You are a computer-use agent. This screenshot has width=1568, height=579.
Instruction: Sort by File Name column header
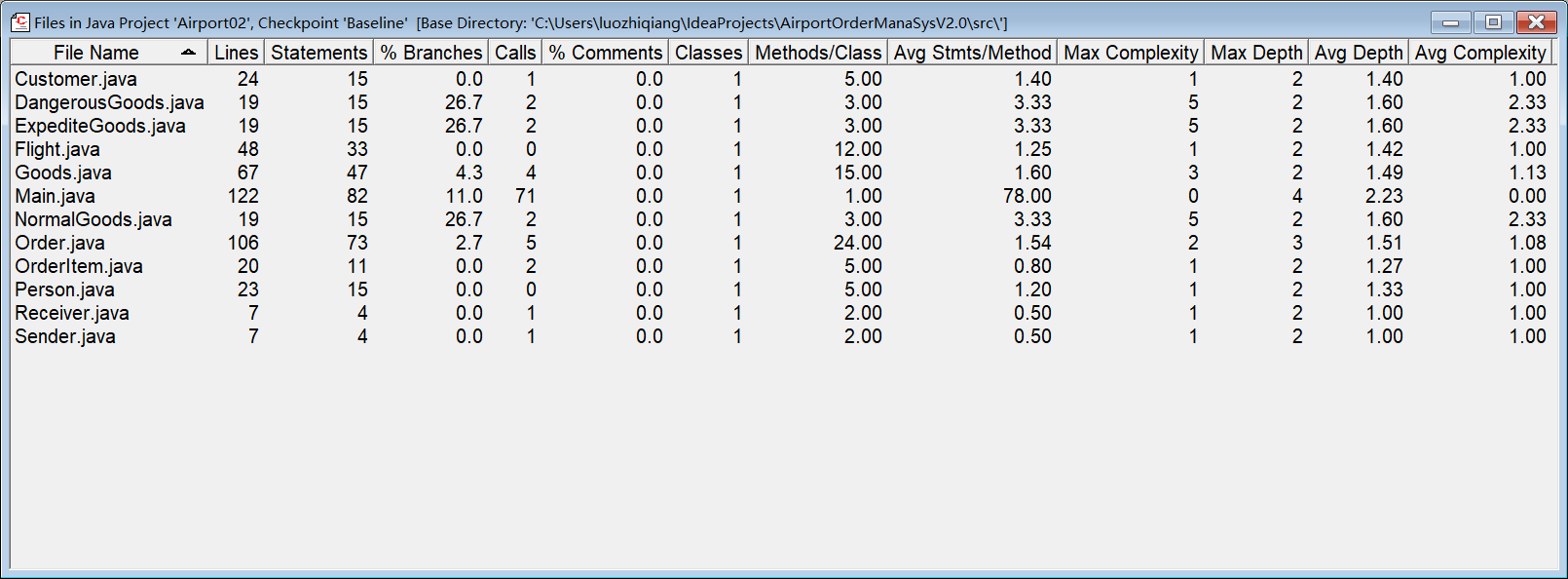pyautogui.click(x=109, y=53)
